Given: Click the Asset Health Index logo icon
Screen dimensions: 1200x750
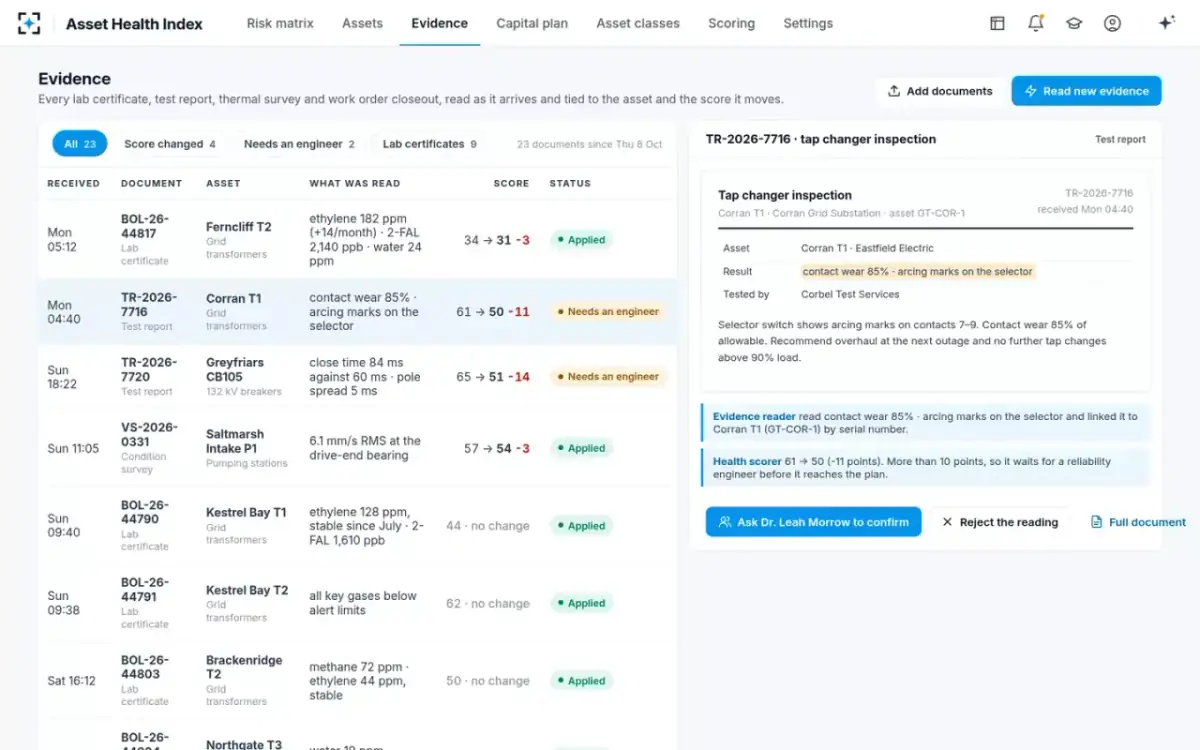Looking at the screenshot, I should (29, 23).
